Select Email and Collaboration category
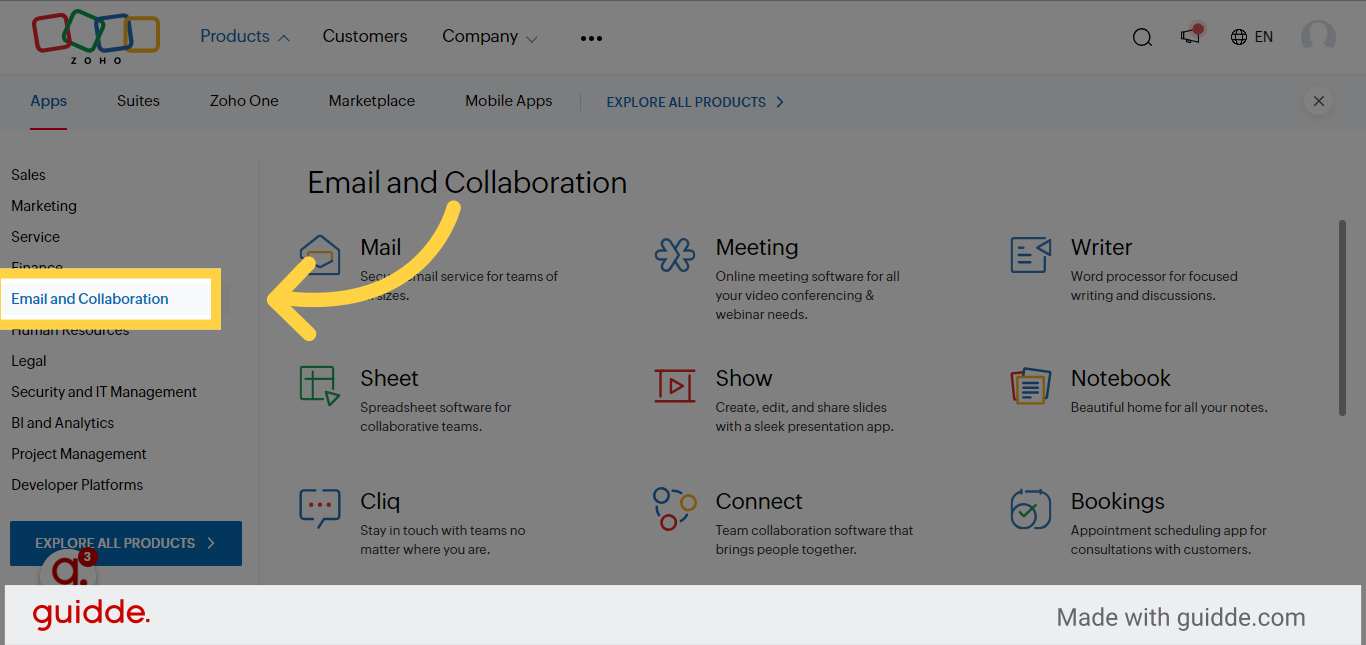Viewport: 1366px width, 645px height. [x=90, y=299]
